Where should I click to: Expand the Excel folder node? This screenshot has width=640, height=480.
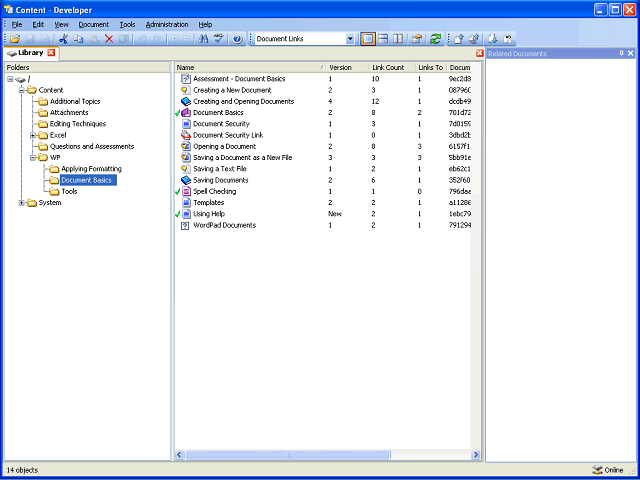click(33, 135)
